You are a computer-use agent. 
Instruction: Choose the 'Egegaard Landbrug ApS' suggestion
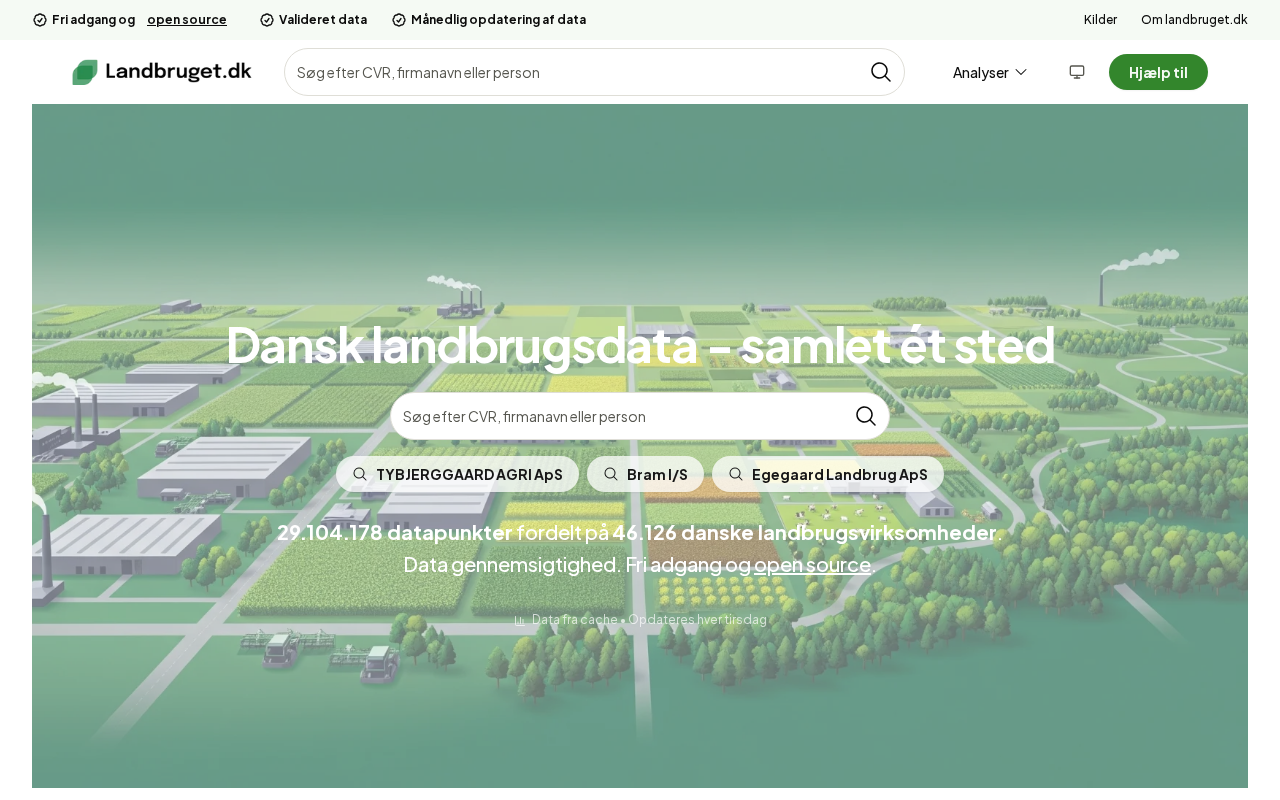tap(828, 474)
